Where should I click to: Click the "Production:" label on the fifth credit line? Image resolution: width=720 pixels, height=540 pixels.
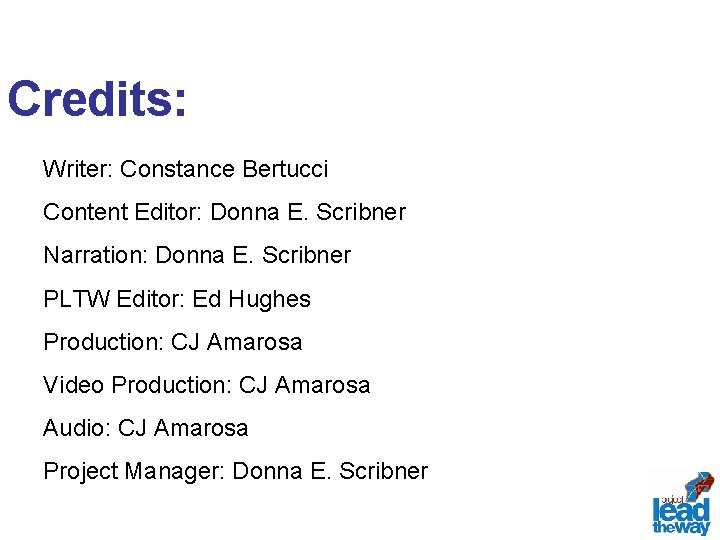(x=103, y=342)
